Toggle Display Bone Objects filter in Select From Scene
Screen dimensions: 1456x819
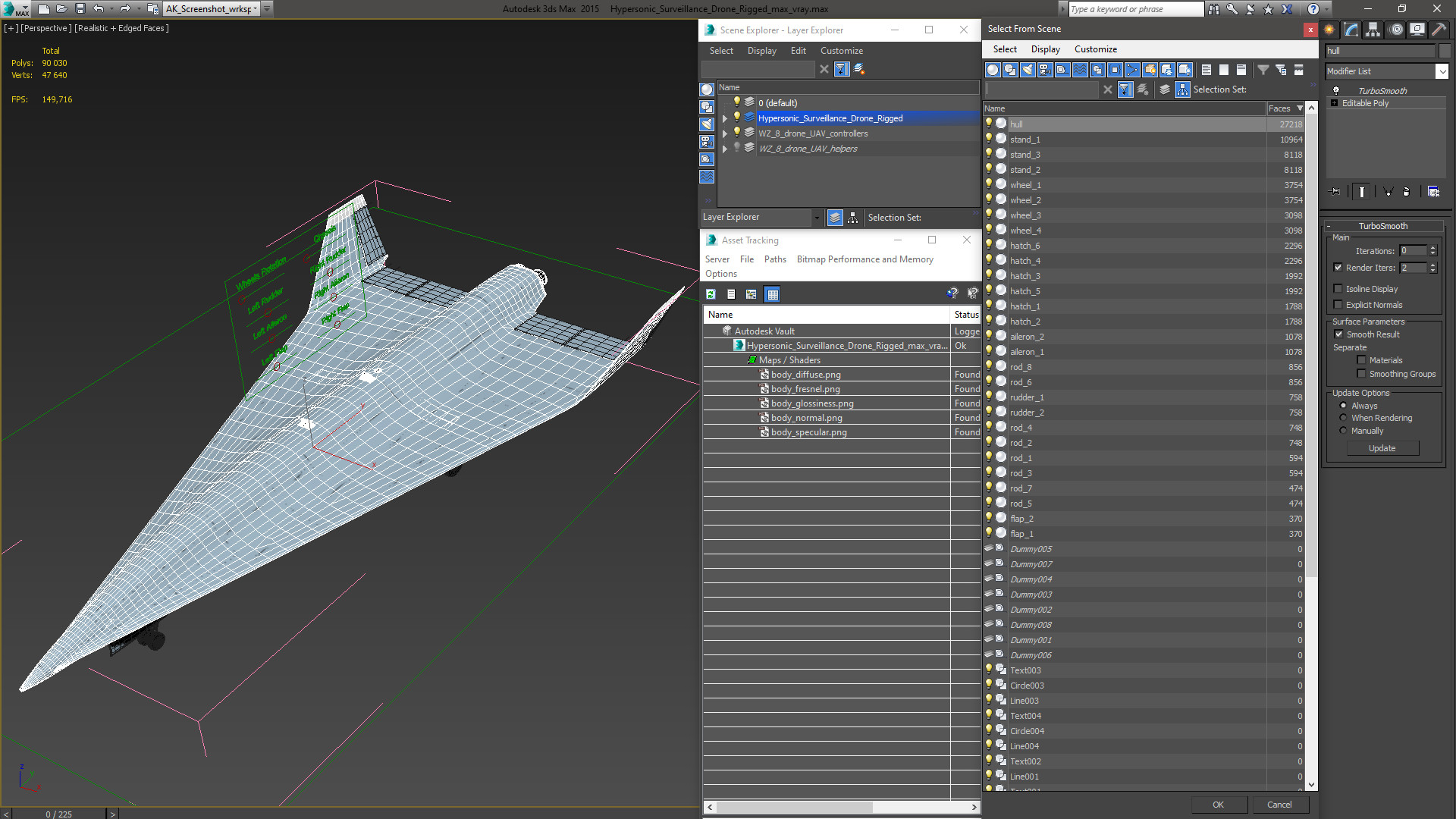[1132, 70]
